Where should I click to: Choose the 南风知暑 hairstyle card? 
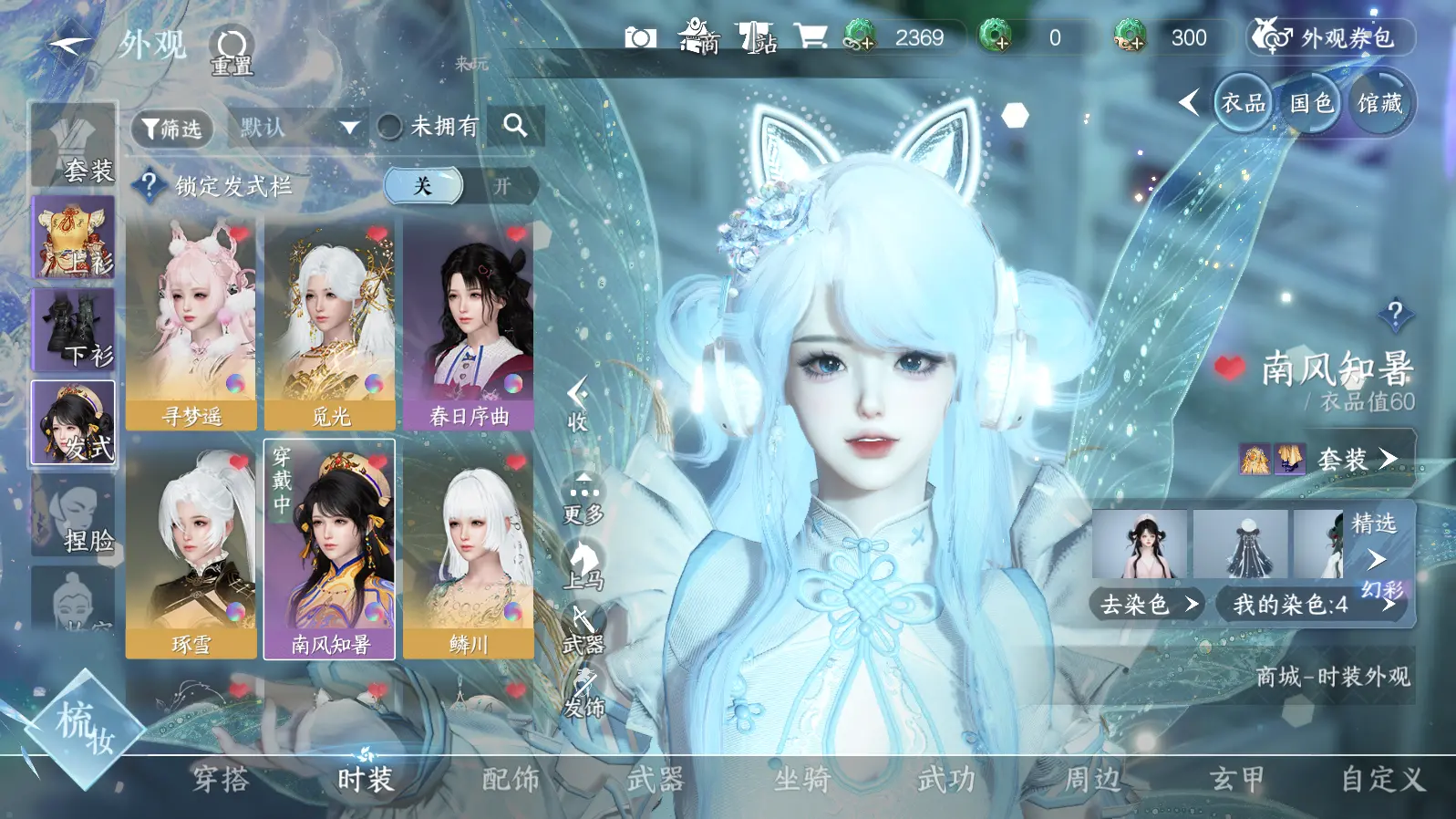329,549
